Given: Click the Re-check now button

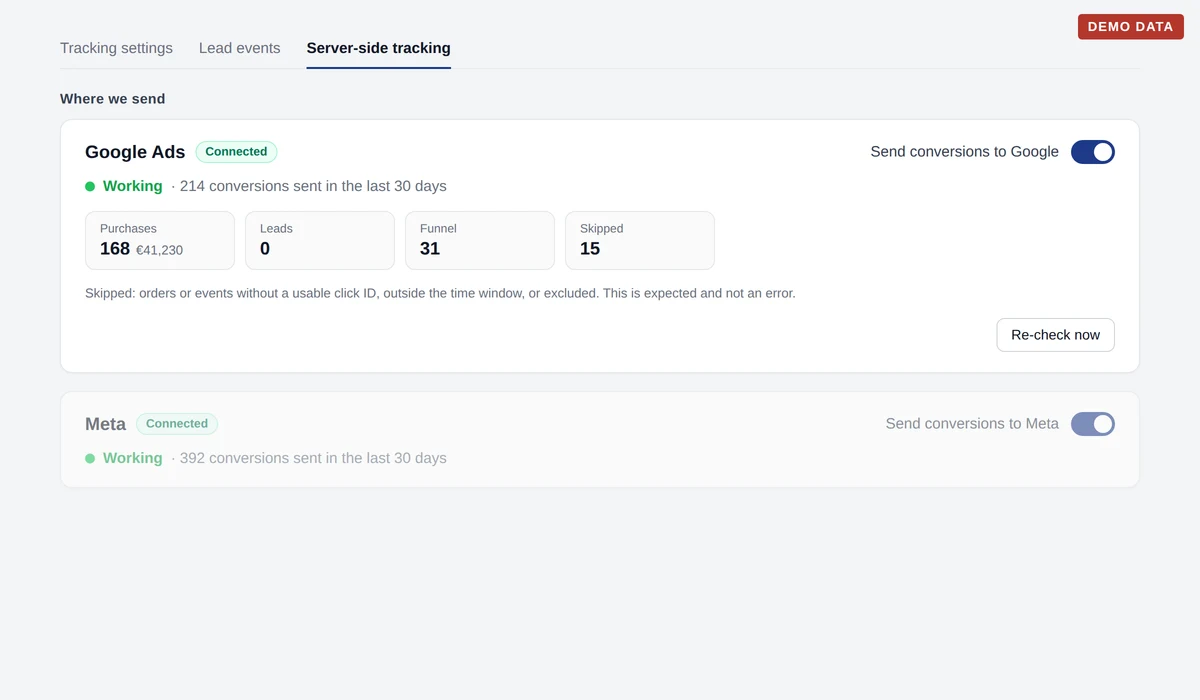Looking at the screenshot, I should pos(1056,335).
